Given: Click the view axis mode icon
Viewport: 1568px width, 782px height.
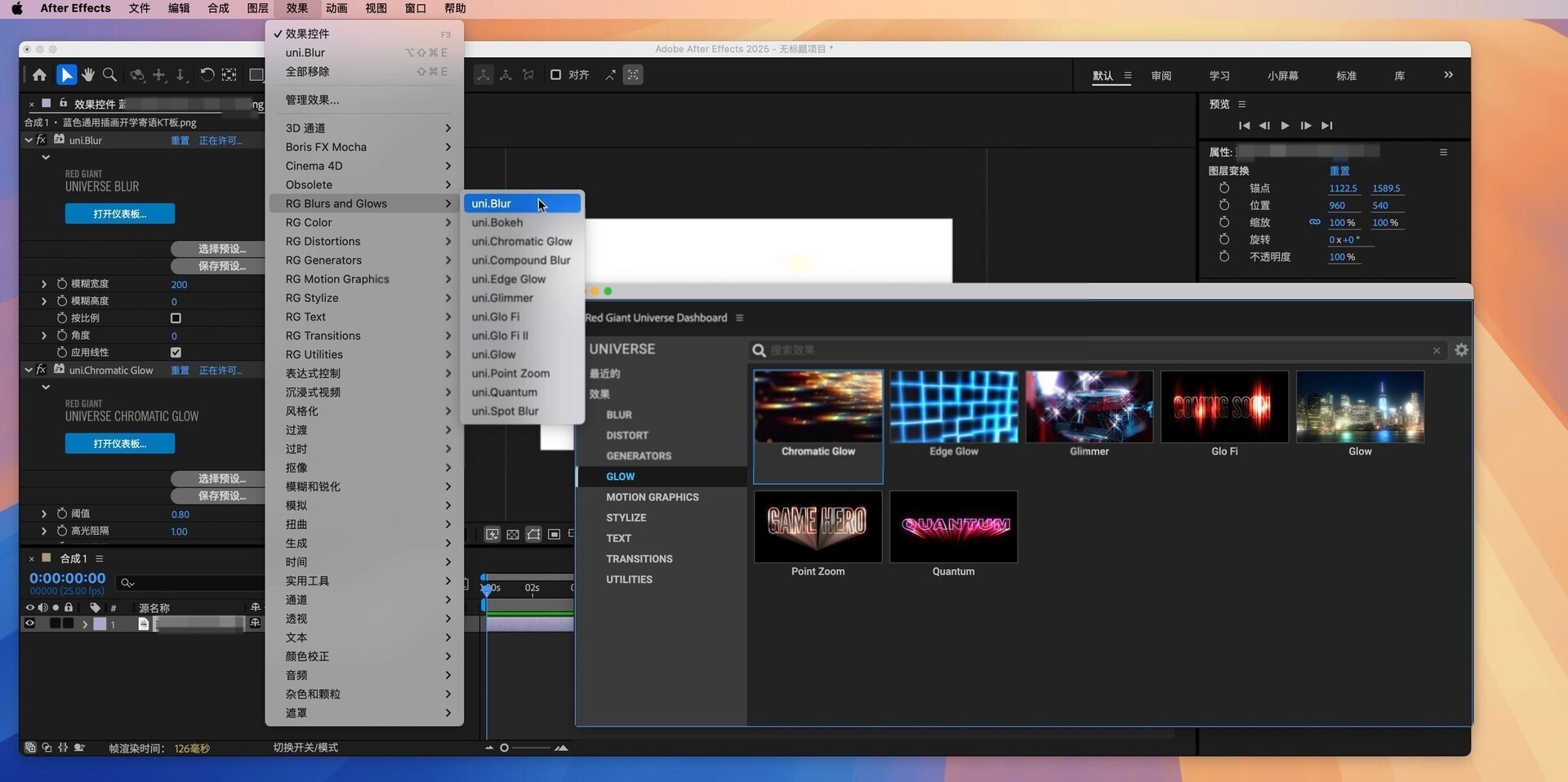Looking at the screenshot, I should click(x=528, y=75).
